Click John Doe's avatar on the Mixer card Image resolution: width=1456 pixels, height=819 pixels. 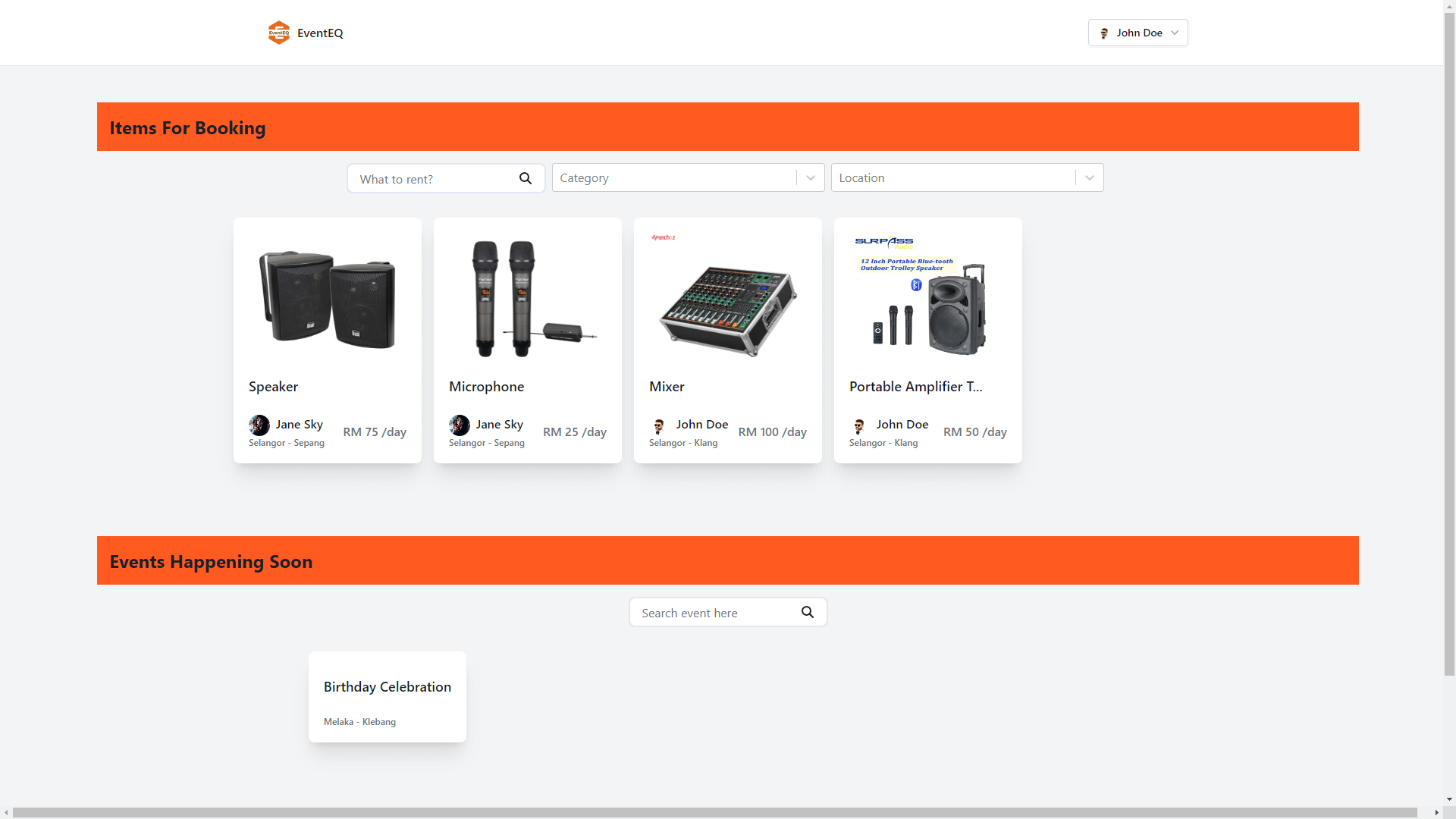pyautogui.click(x=658, y=427)
